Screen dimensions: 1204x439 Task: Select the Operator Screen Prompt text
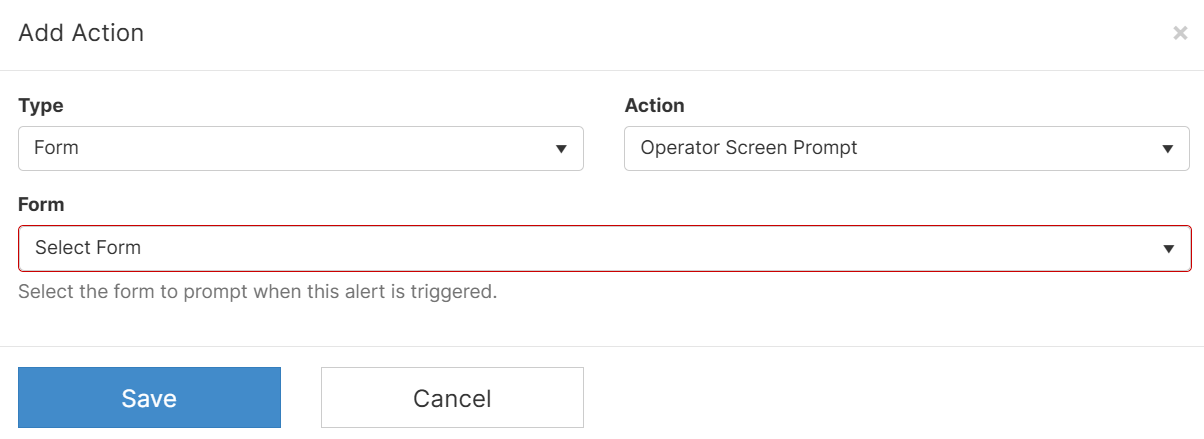click(749, 148)
